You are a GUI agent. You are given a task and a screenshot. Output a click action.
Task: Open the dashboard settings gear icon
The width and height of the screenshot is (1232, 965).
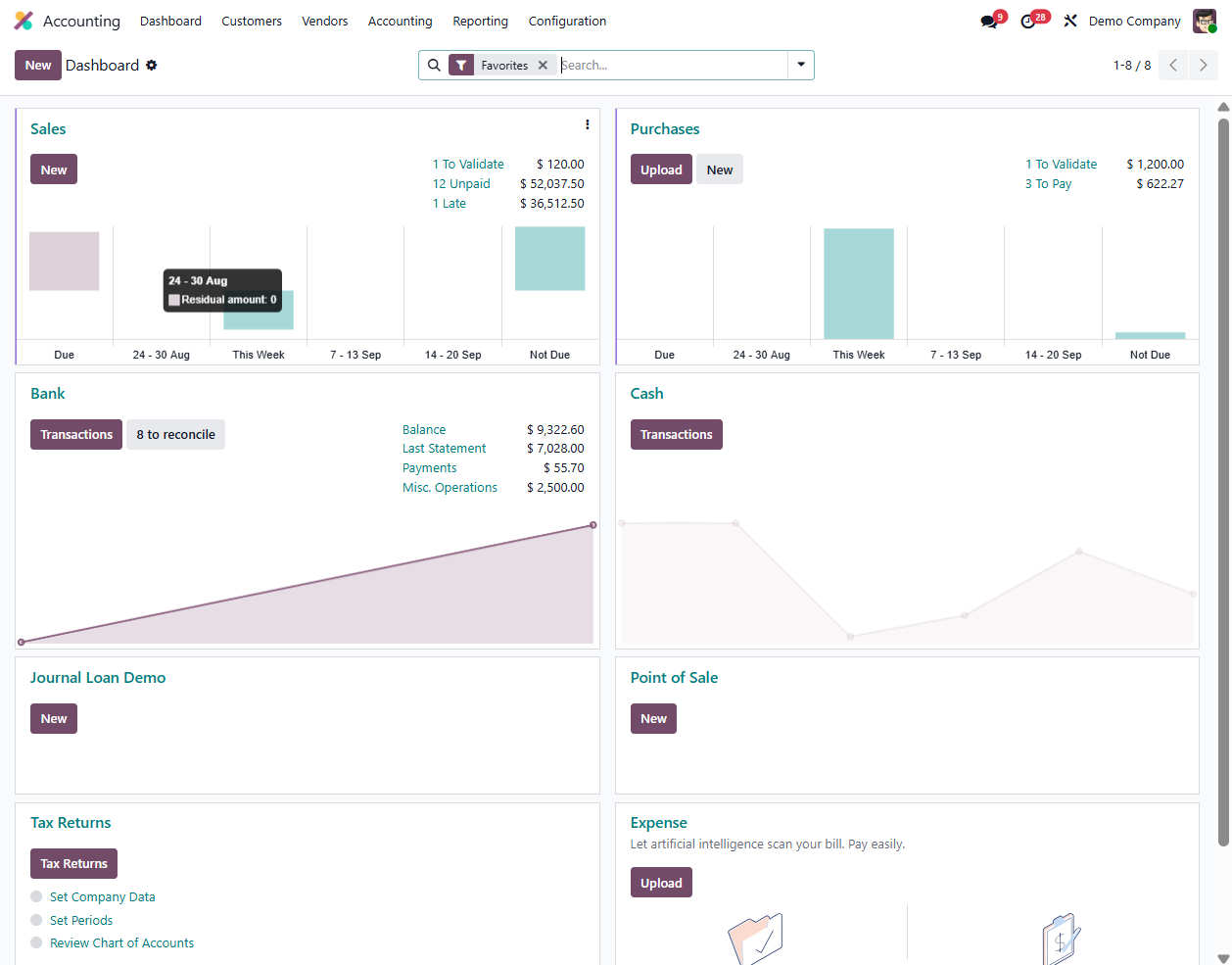pyautogui.click(x=152, y=66)
